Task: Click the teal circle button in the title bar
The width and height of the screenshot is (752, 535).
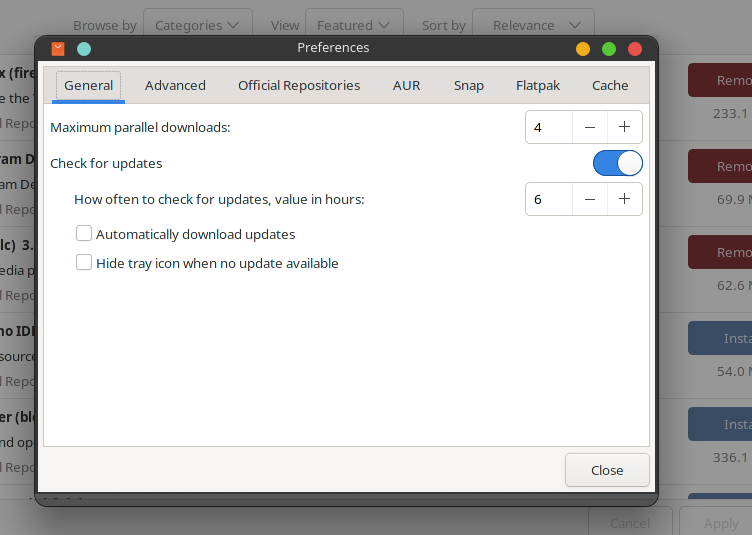Action: pyautogui.click(x=84, y=49)
